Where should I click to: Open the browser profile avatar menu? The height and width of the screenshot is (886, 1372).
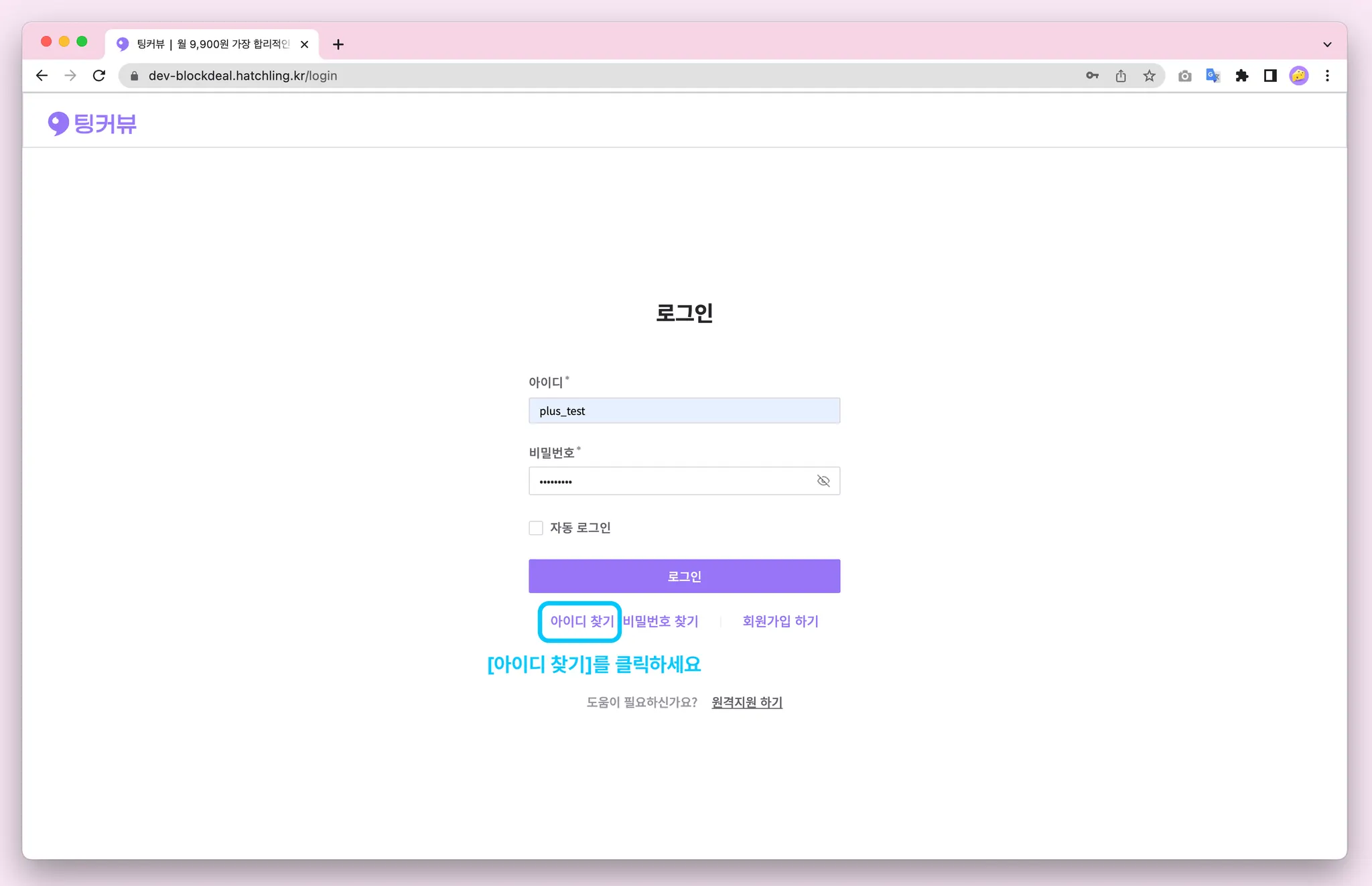pos(1299,76)
